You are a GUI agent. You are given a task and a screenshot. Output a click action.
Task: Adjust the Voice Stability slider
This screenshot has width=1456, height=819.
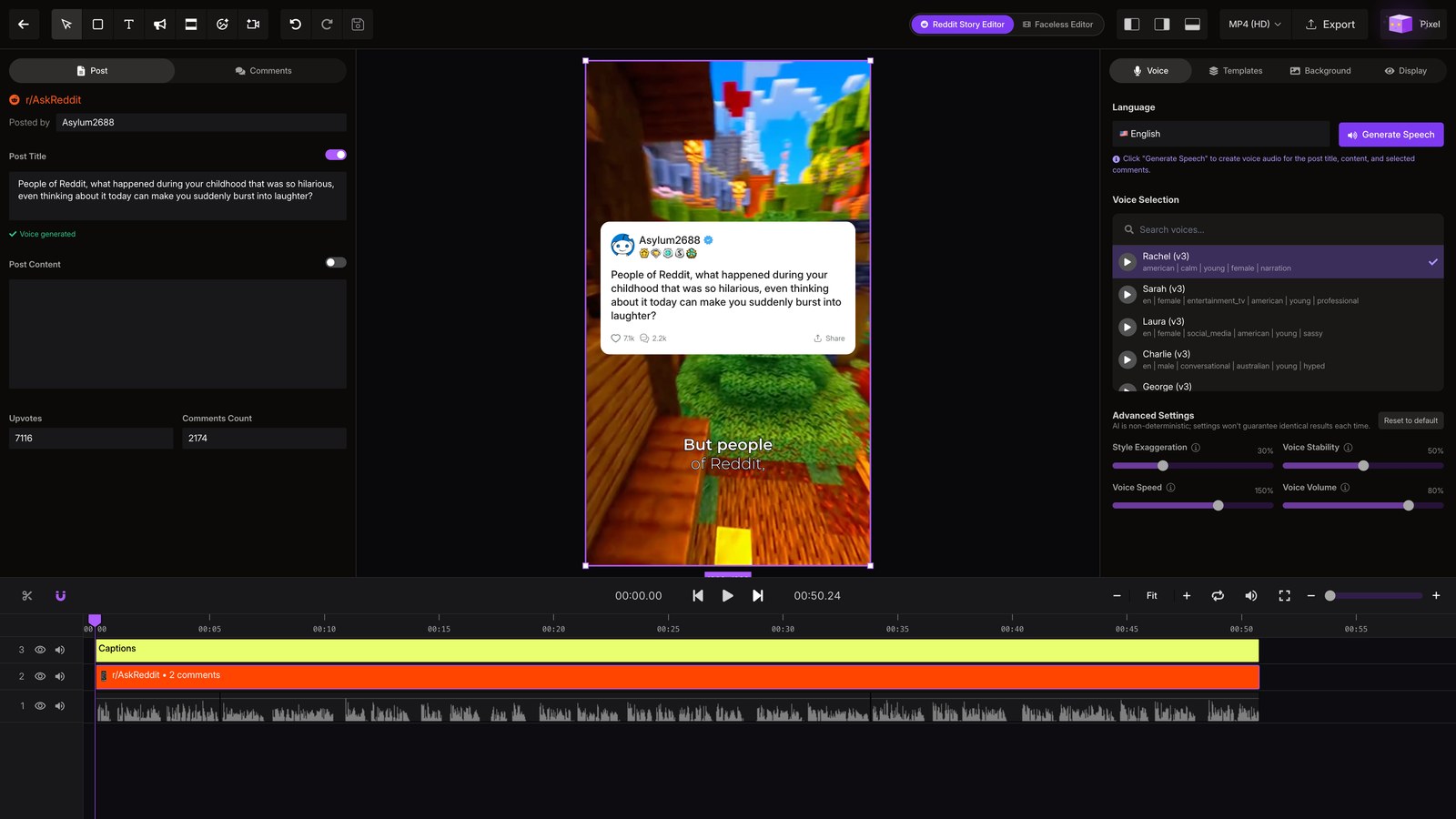(1362, 466)
